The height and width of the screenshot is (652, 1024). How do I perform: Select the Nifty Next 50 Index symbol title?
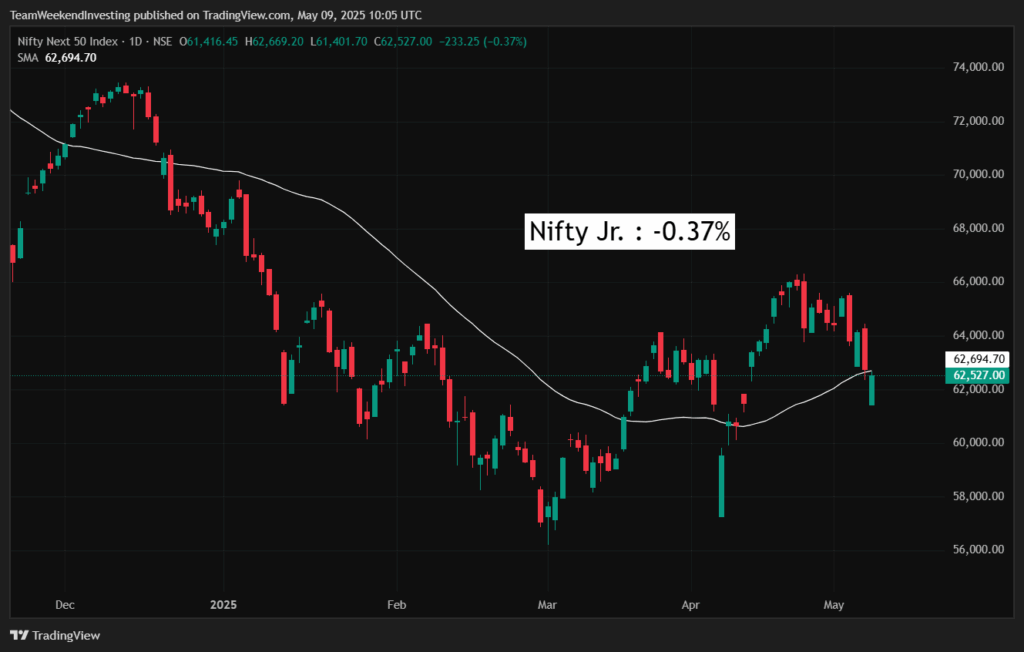[63, 41]
